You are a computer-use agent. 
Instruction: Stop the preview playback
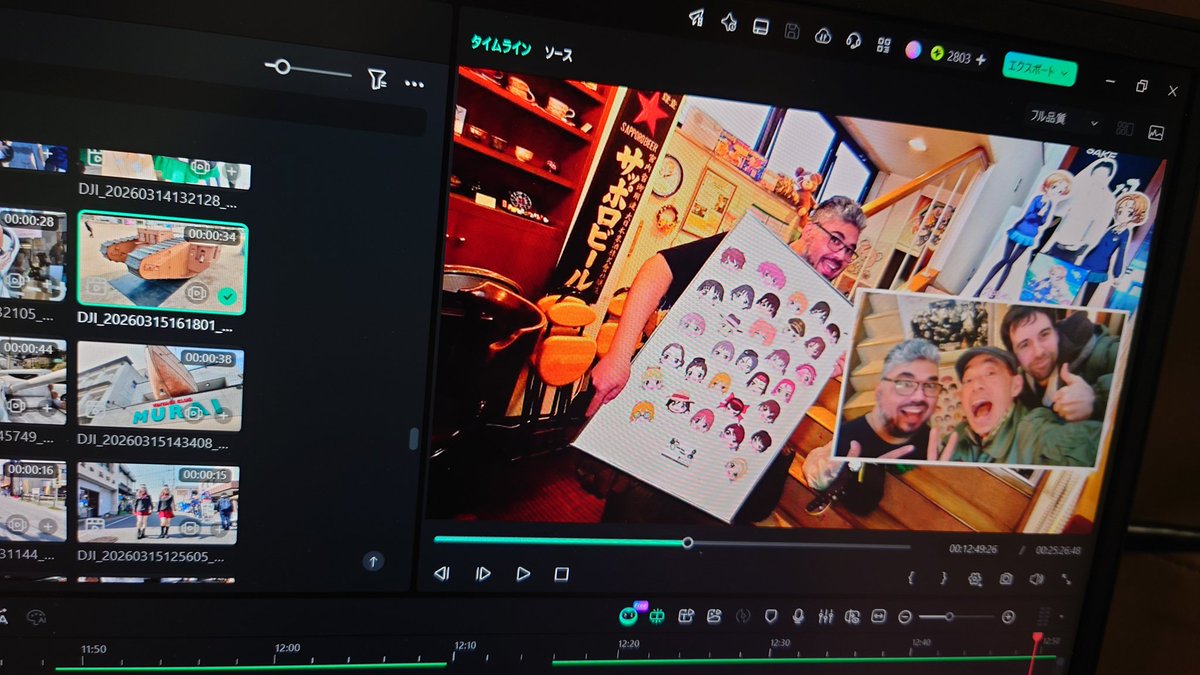pos(562,574)
